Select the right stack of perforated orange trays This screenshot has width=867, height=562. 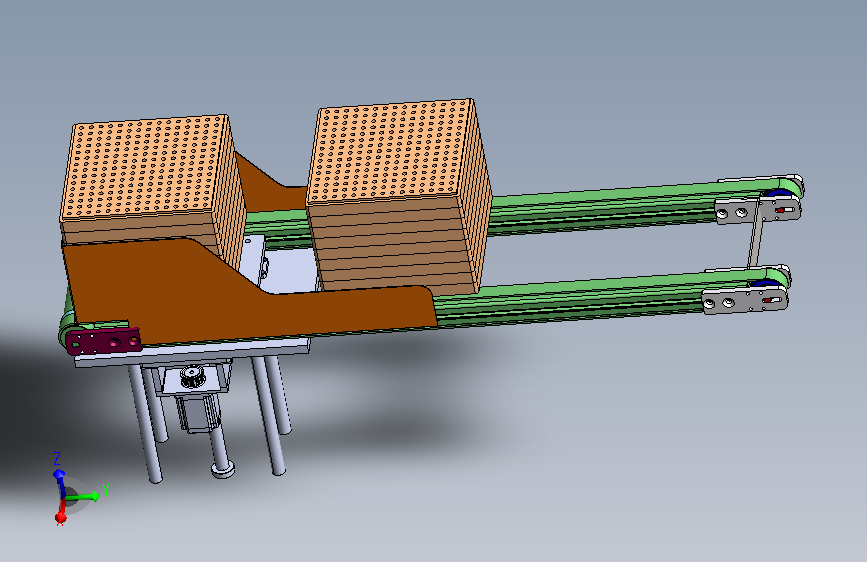pos(398,194)
